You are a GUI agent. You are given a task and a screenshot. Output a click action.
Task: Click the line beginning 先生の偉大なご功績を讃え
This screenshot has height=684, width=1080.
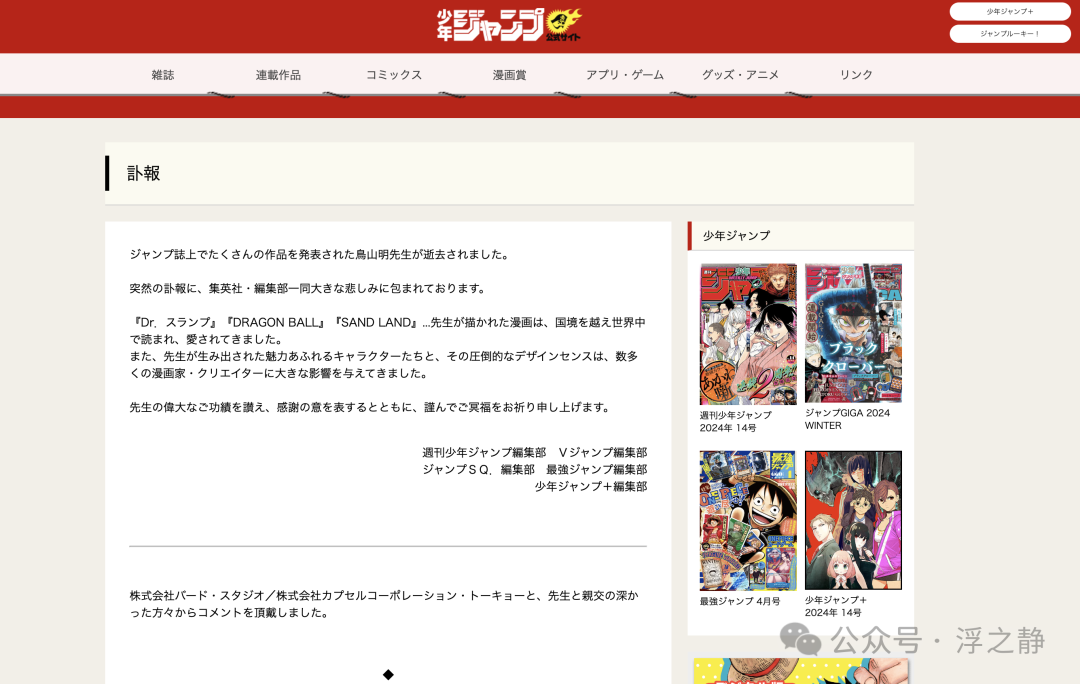point(372,407)
